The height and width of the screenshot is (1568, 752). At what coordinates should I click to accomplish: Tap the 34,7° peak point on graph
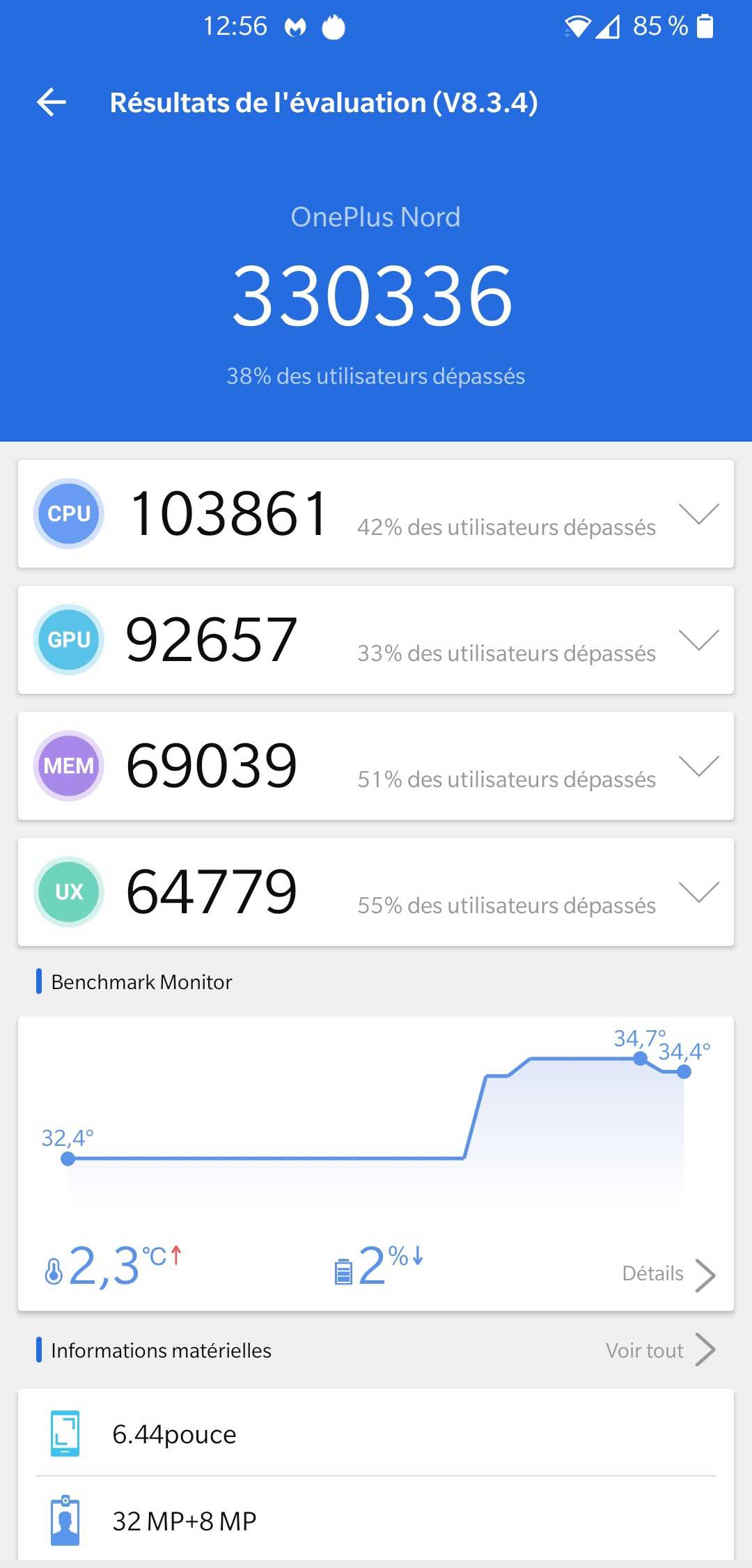coord(640,1059)
